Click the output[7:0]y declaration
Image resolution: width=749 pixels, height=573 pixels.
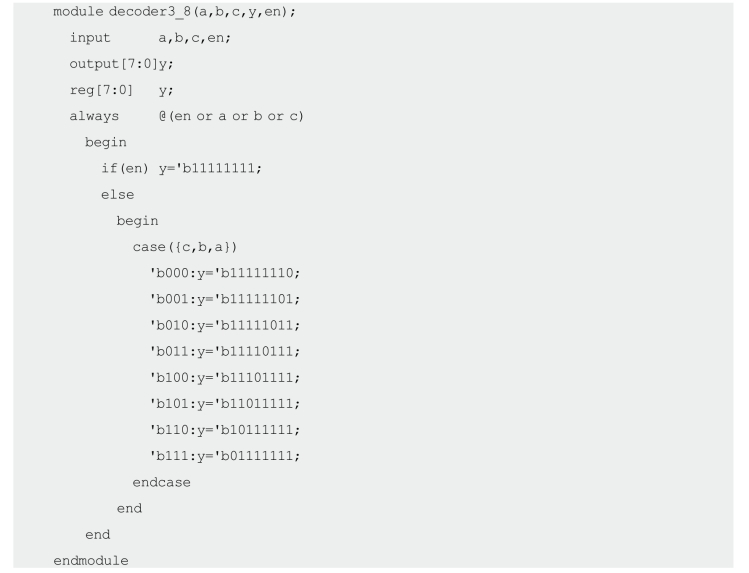(x=121, y=64)
